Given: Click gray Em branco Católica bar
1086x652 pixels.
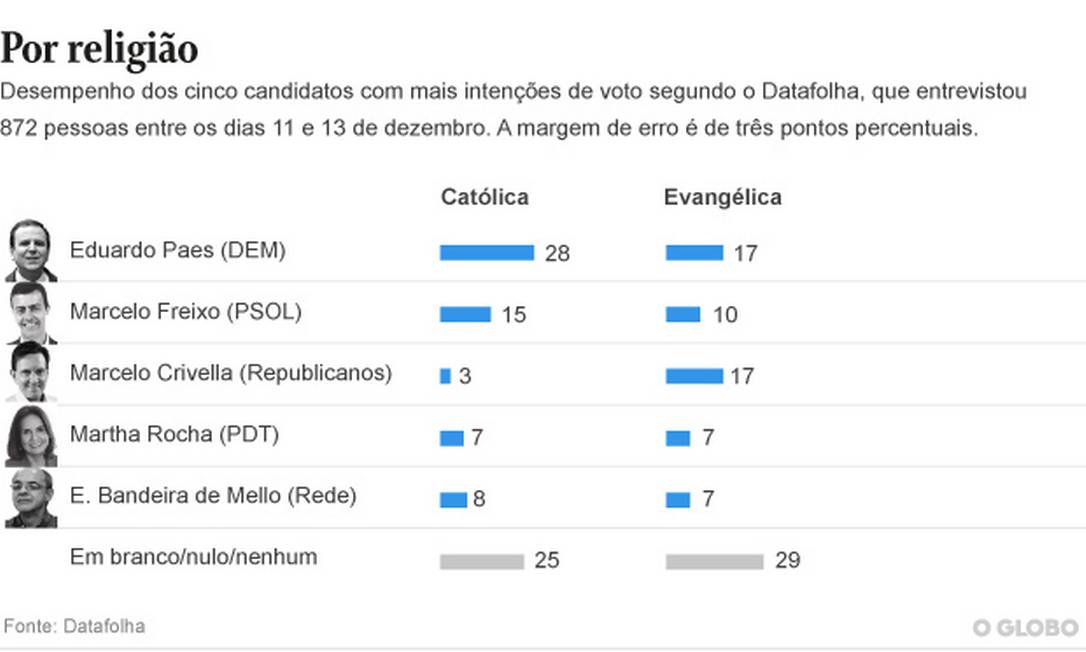Looking at the screenshot, I should [x=481, y=561].
